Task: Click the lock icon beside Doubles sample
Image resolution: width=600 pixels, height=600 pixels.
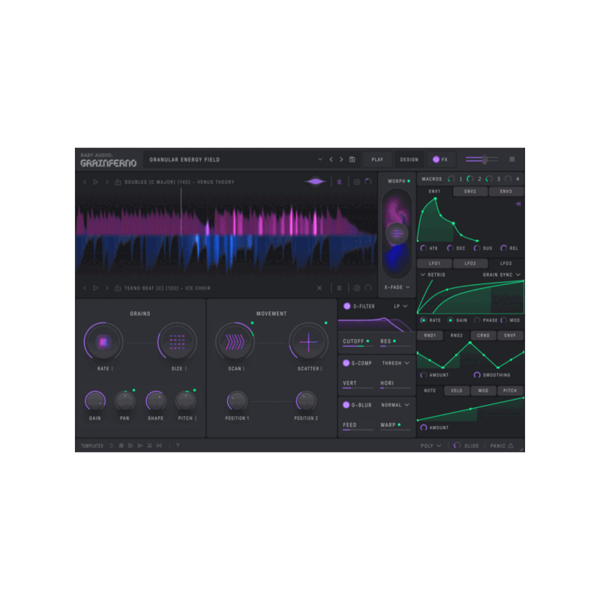Action: click(x=118, y=182)
